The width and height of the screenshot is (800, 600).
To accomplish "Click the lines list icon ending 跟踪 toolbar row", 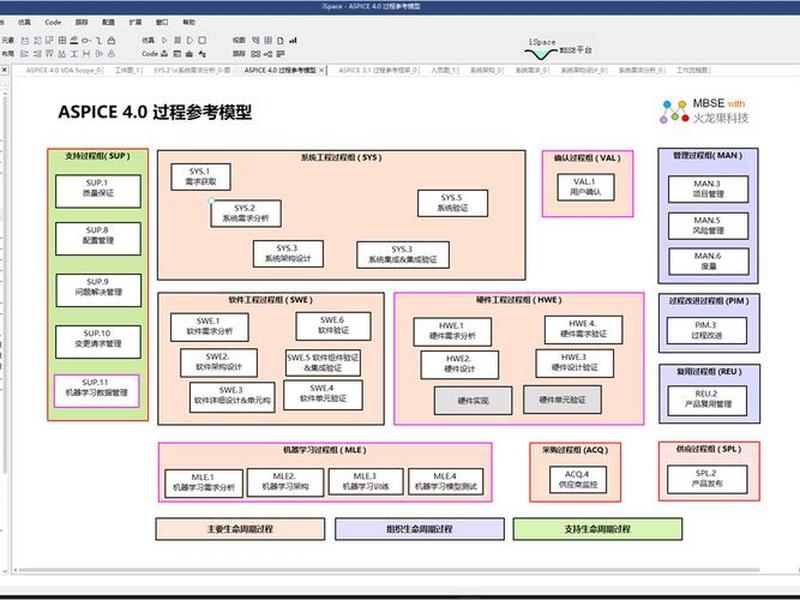I will tap(281, 54).
